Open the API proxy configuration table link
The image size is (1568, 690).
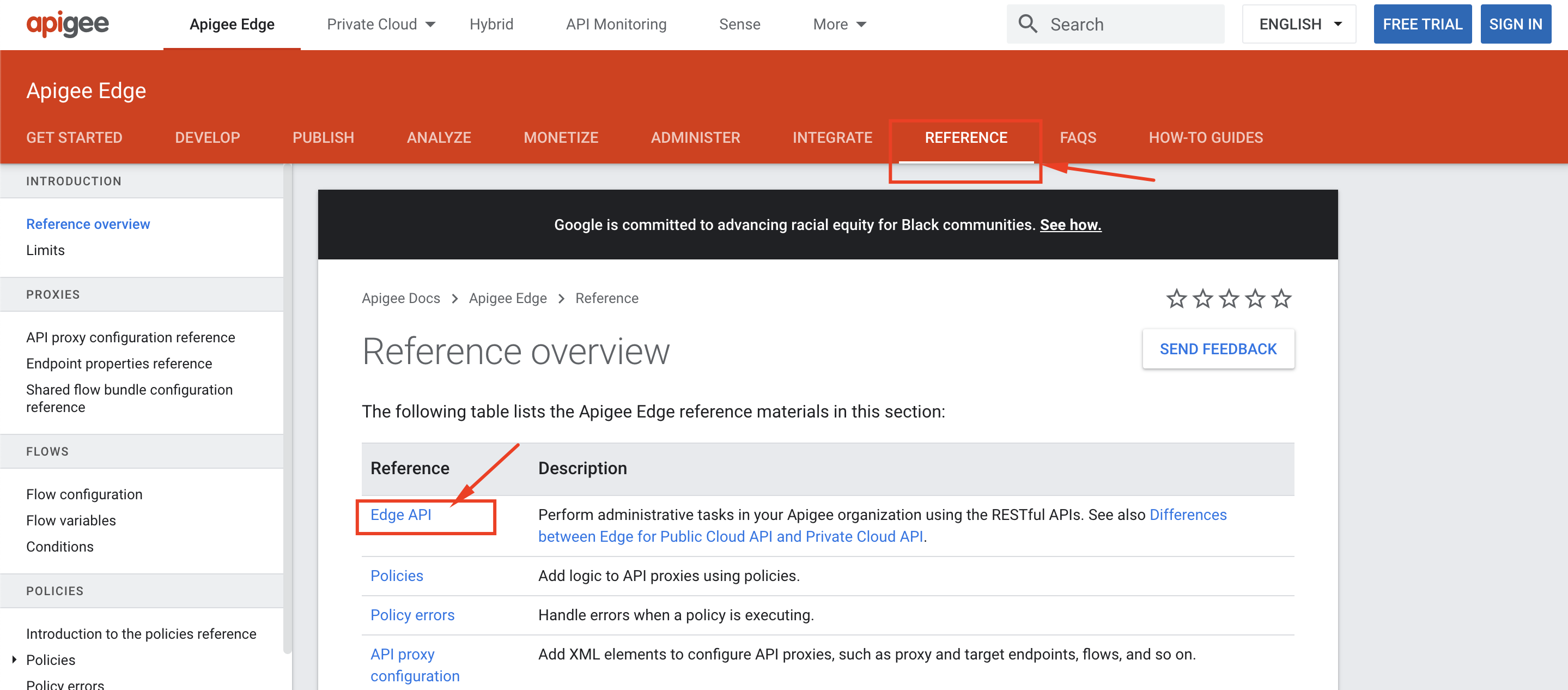click(x=415, y=665)
